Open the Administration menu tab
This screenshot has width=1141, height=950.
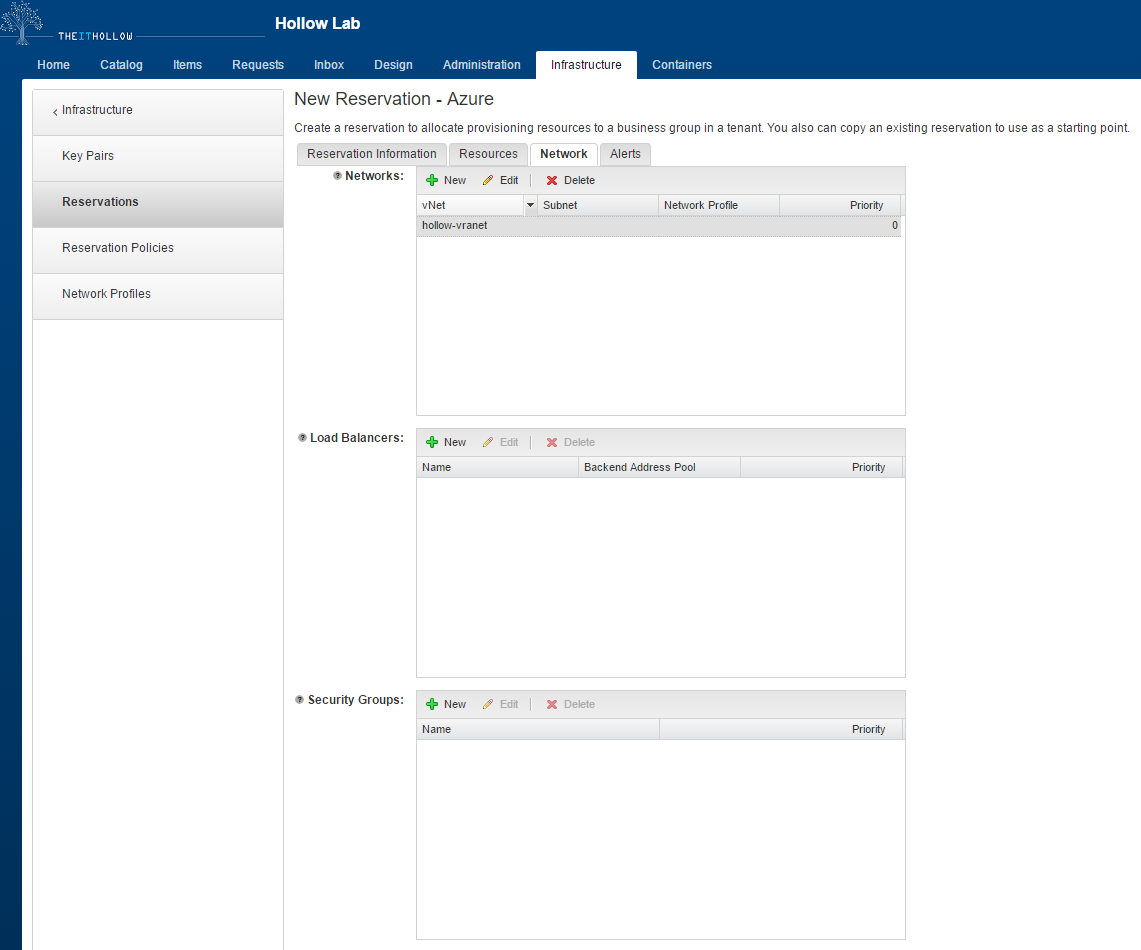click(x=481, y=65)
